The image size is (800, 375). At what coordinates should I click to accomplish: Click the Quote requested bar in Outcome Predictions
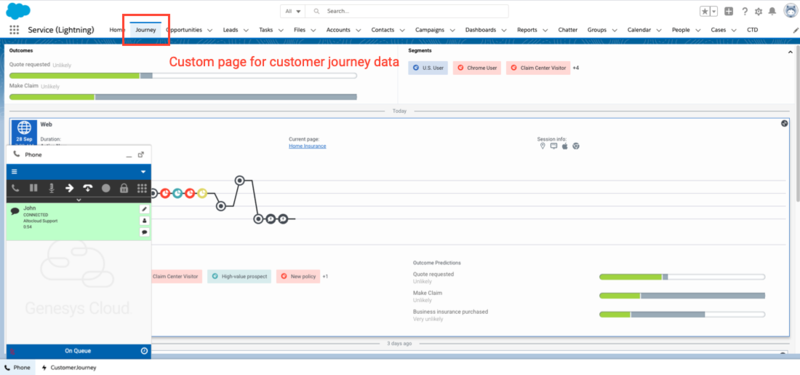coord(682,277)
